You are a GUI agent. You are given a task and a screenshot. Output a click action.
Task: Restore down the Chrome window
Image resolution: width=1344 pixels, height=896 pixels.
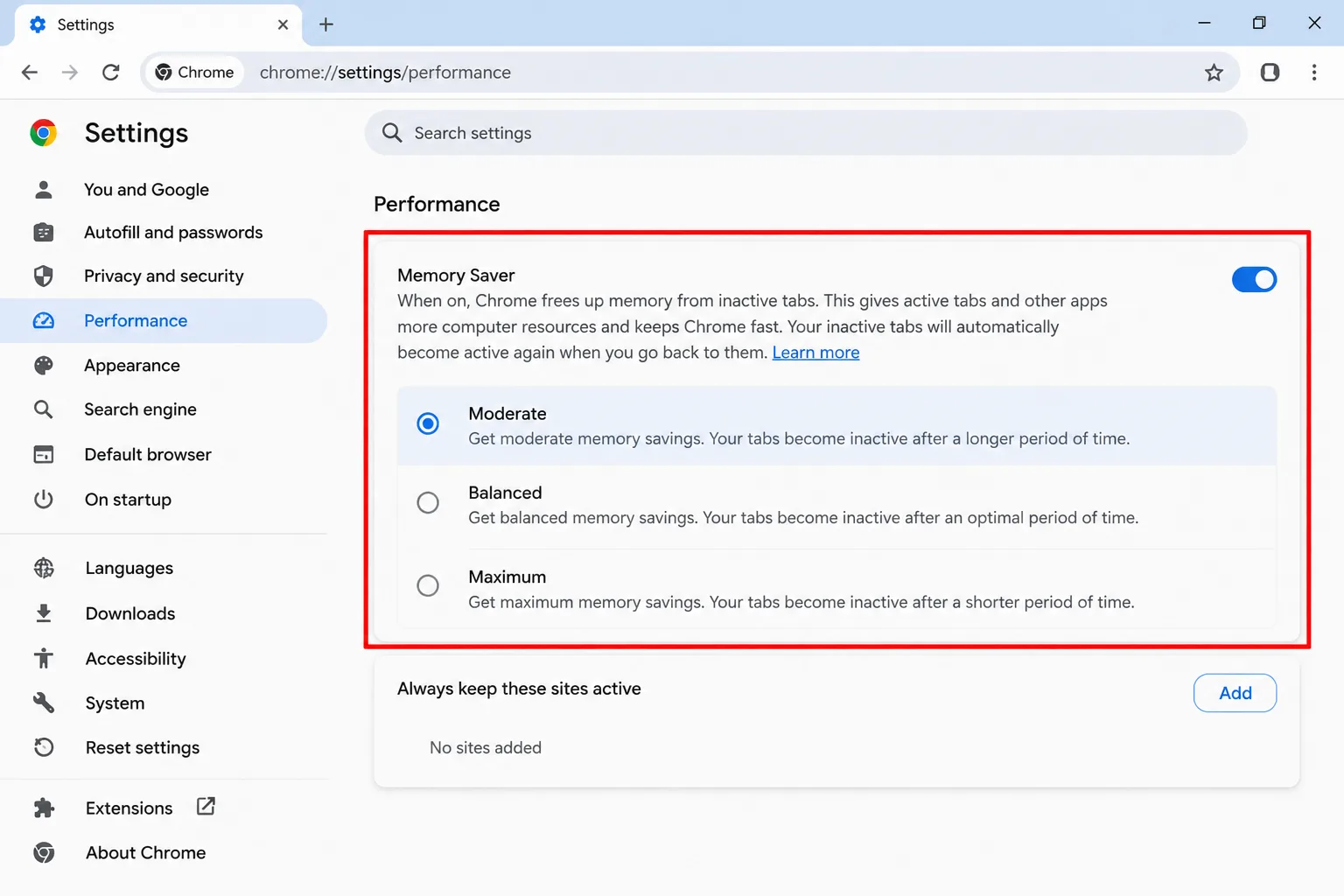1259,24
